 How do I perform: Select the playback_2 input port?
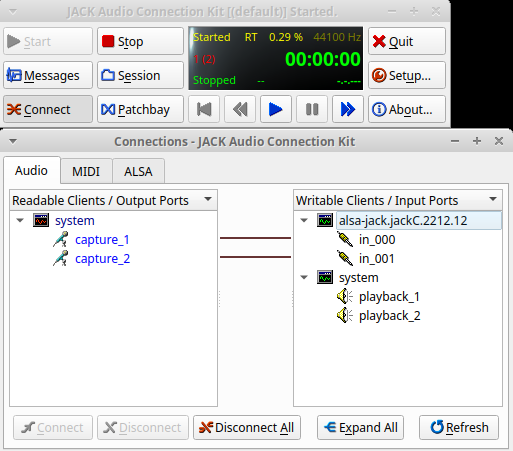click(390, 316)
